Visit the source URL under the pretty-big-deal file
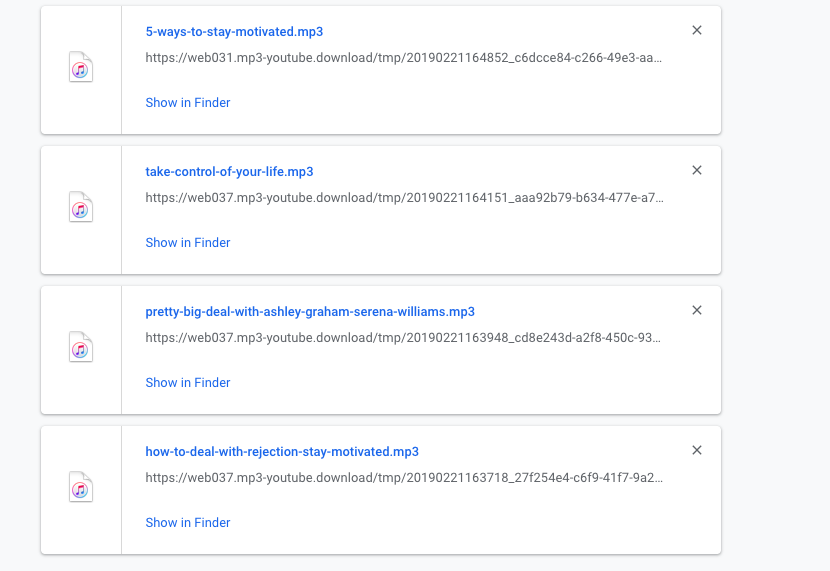Image resolution: width=830 pixels, height=571 pixels. (x=403, y=338)
